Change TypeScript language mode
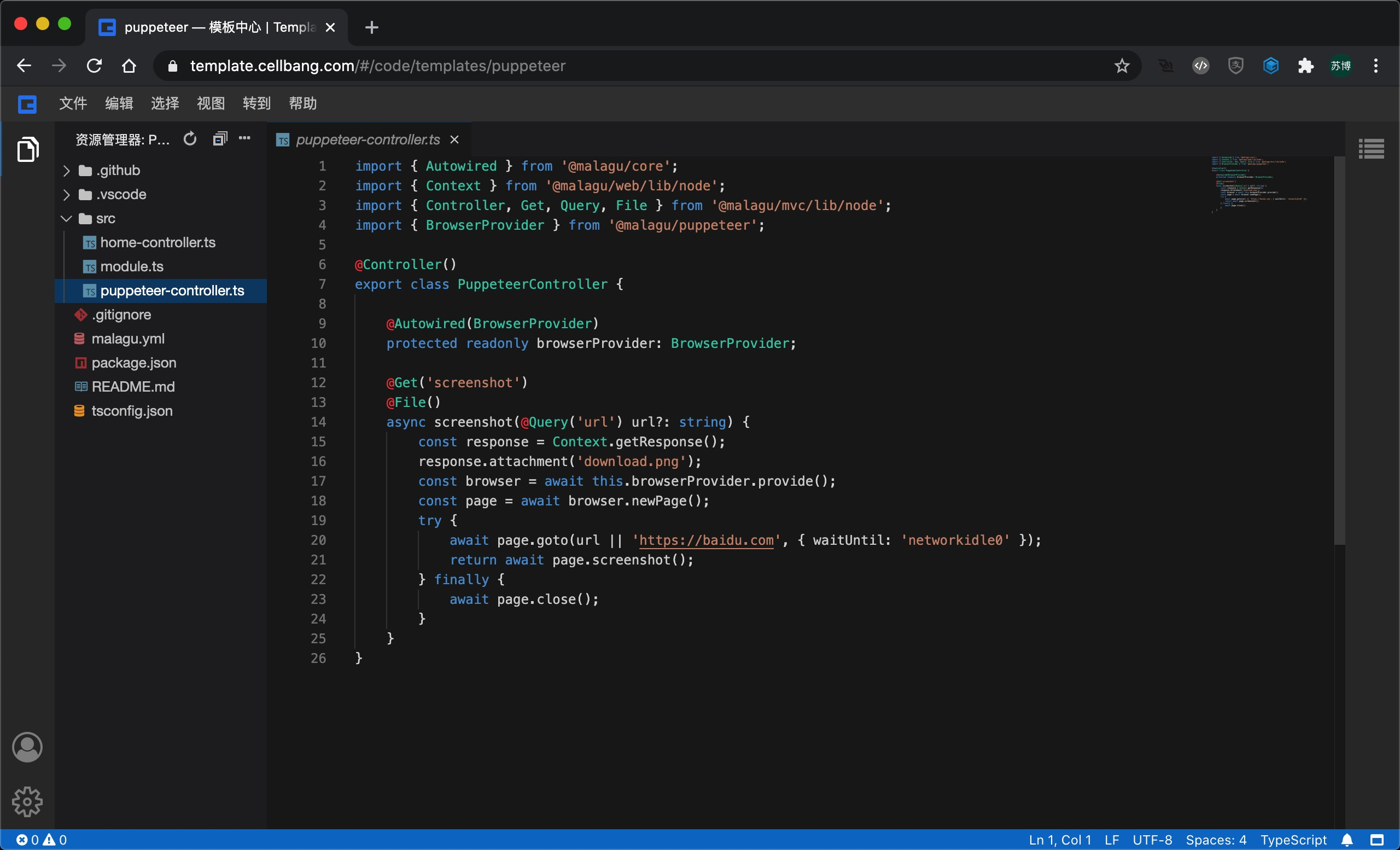The width and height of the screenshot is (1400, 850). tap(1293, 840)
